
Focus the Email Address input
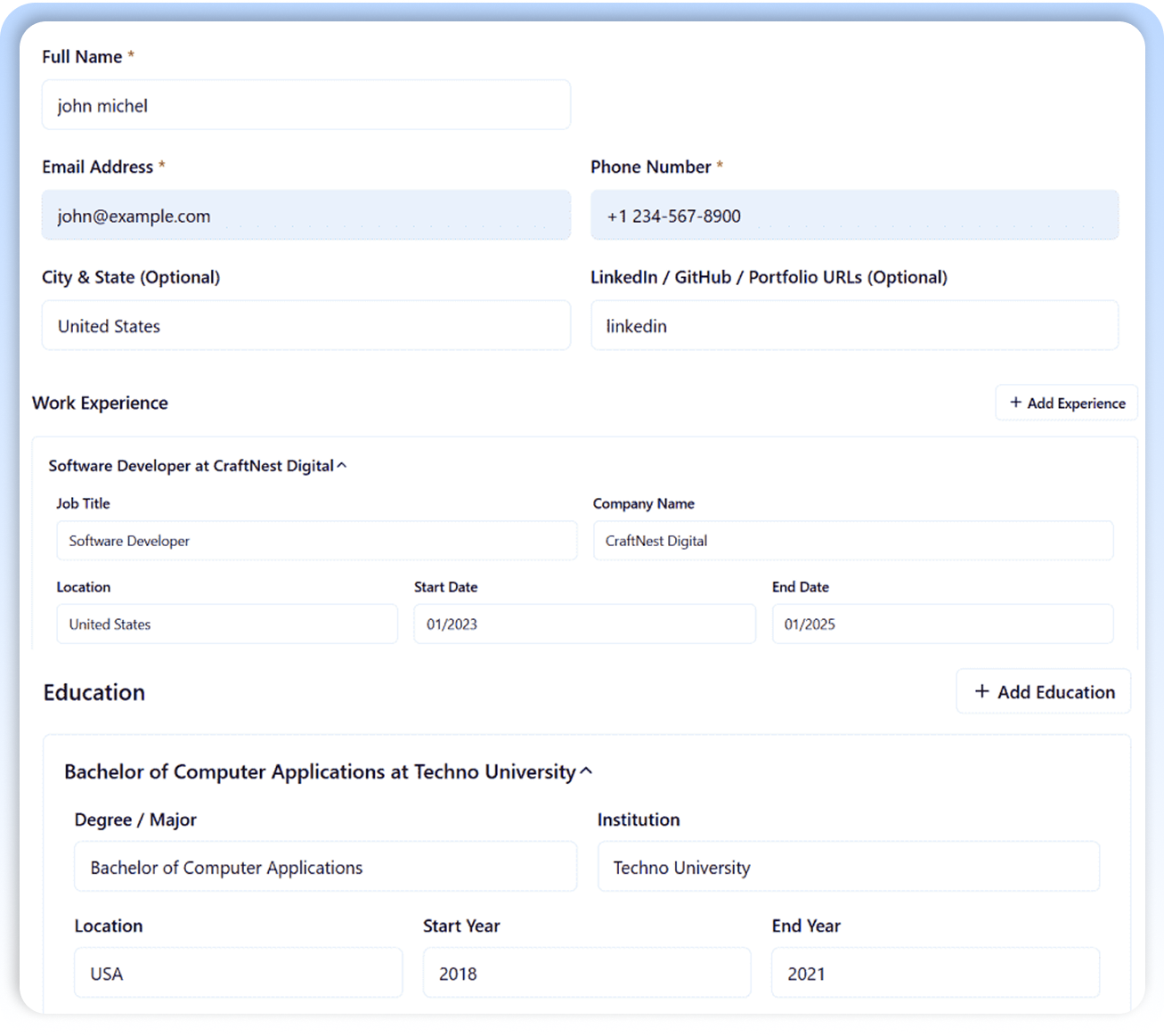click(305, 216)
